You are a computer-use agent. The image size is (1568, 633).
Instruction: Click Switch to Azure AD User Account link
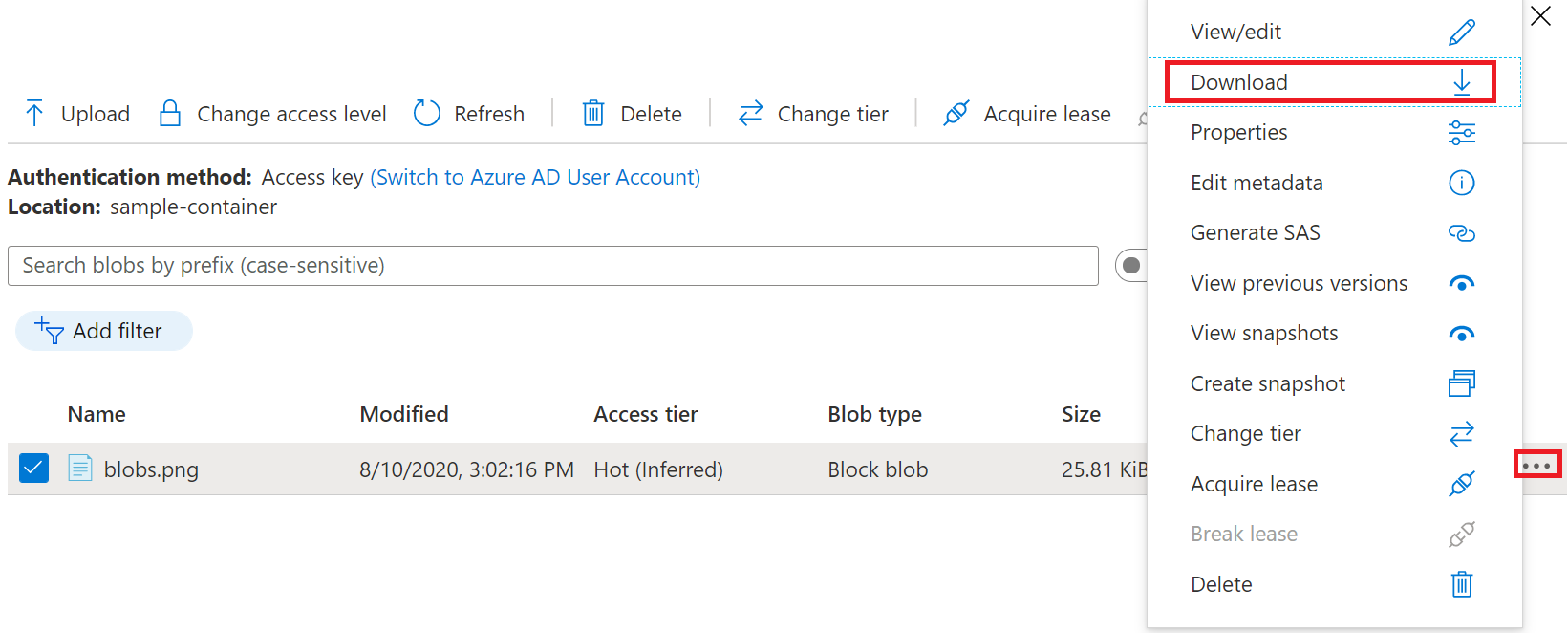[535, 178]
